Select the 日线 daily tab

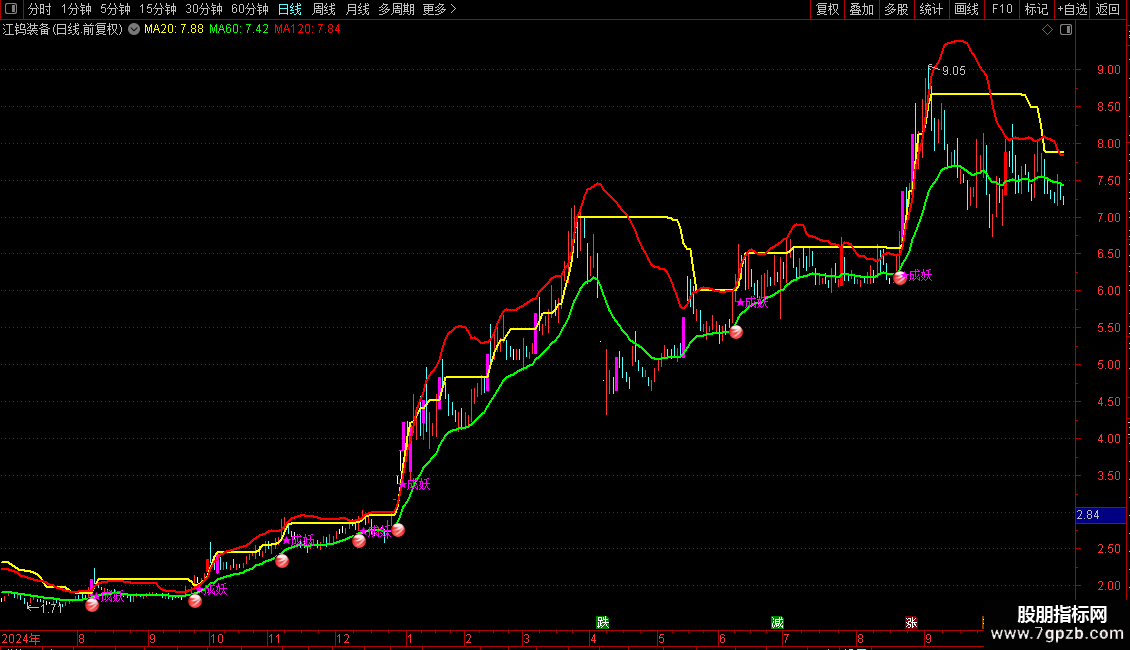[x=290, y=9]
